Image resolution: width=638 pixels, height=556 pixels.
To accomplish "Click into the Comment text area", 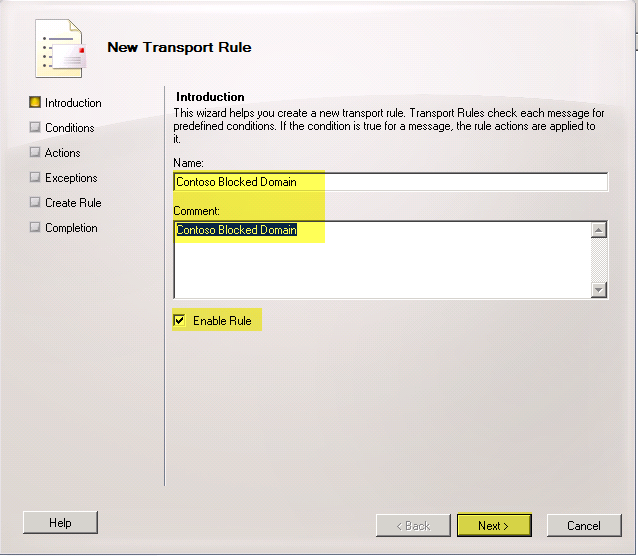I will [382, 260].
